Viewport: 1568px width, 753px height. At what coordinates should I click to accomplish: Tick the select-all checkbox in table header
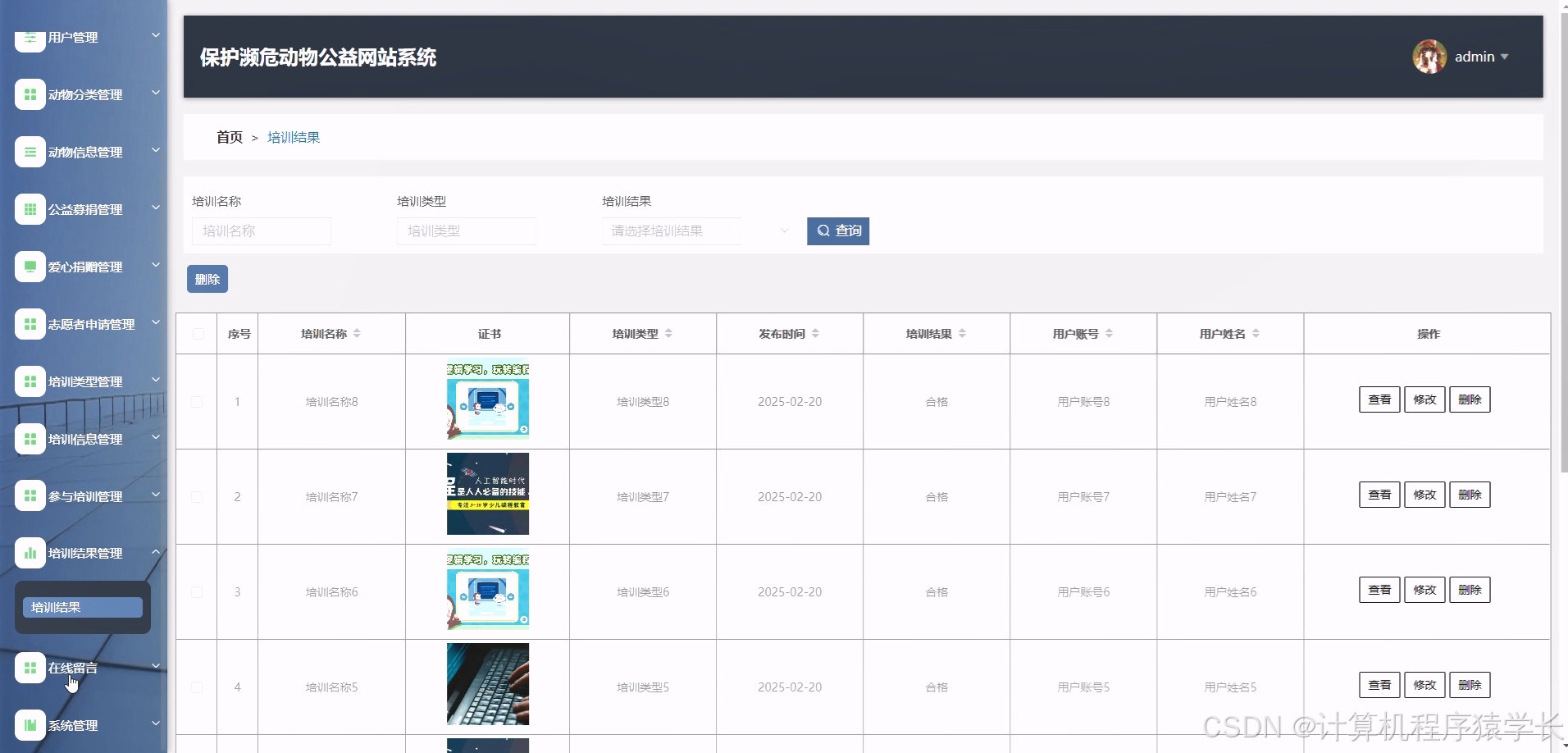pos(198,334)
